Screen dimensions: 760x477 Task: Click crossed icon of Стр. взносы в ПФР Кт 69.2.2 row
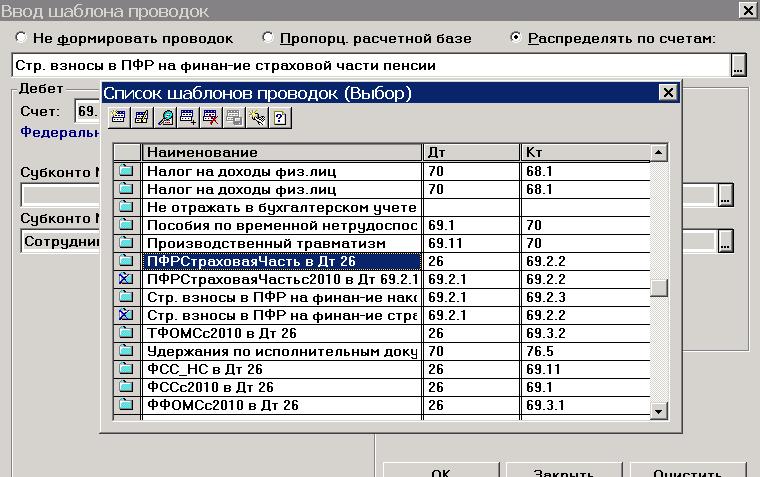coord(127,315)
